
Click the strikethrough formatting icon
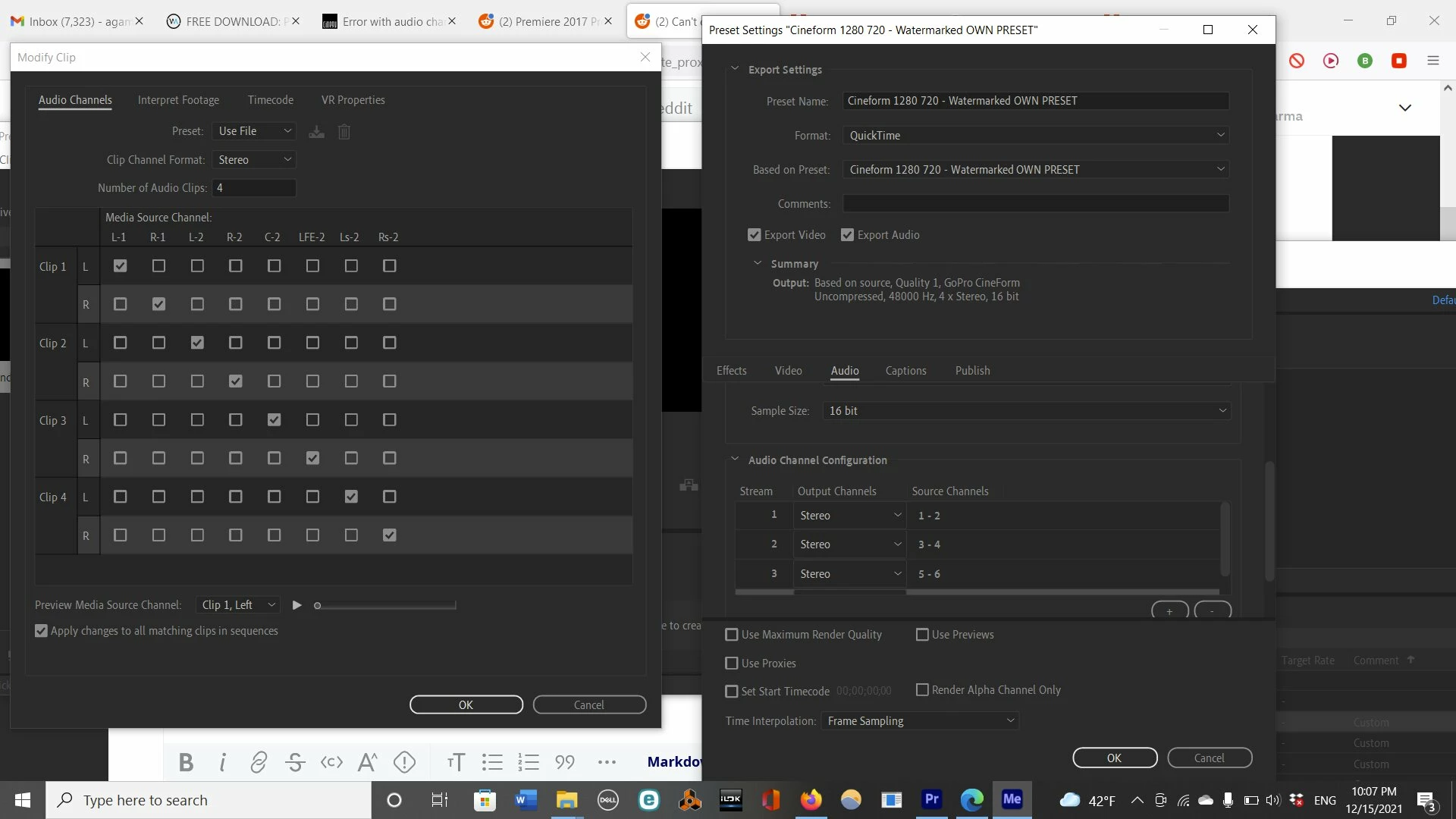(295, 762)
